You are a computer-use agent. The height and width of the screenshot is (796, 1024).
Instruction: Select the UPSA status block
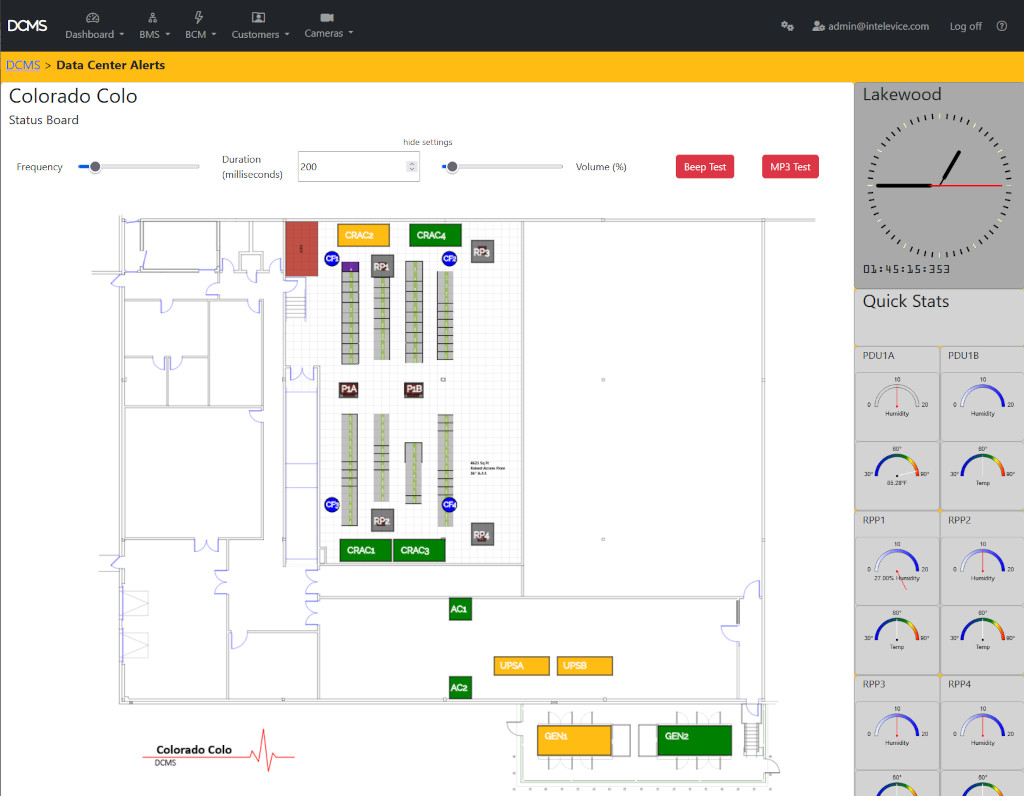[x=521, y=665]
